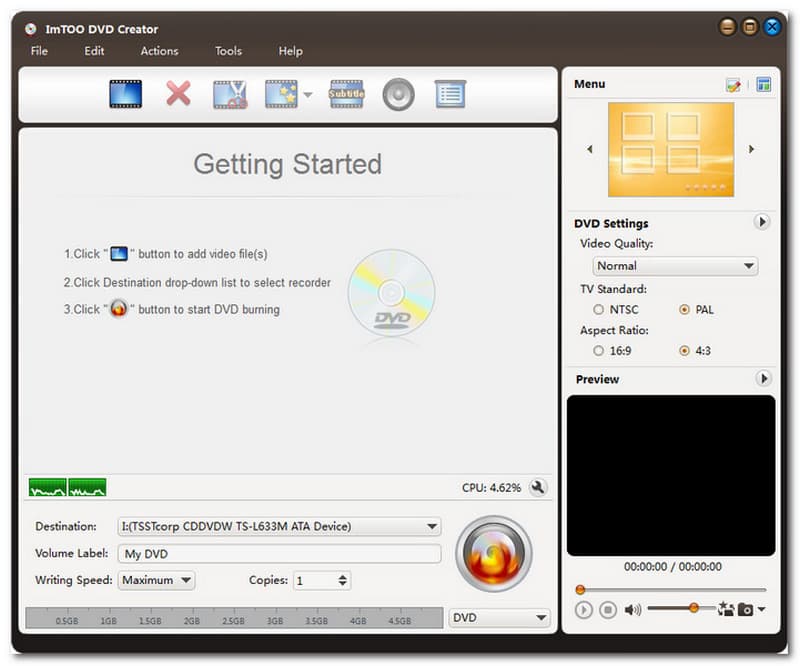Open the Video Quality dropdown

[674, 266]
